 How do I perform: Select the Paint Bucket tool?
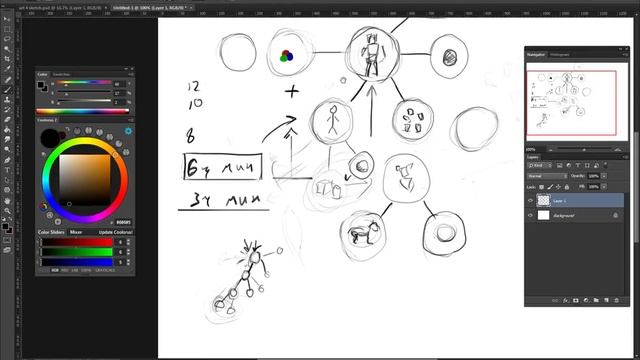click(7, 130)
